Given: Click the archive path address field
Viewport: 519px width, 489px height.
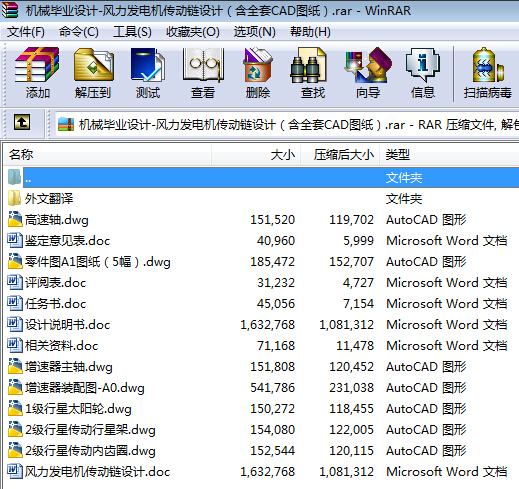Looking at the screenshot, I should (x=287, y=125).
